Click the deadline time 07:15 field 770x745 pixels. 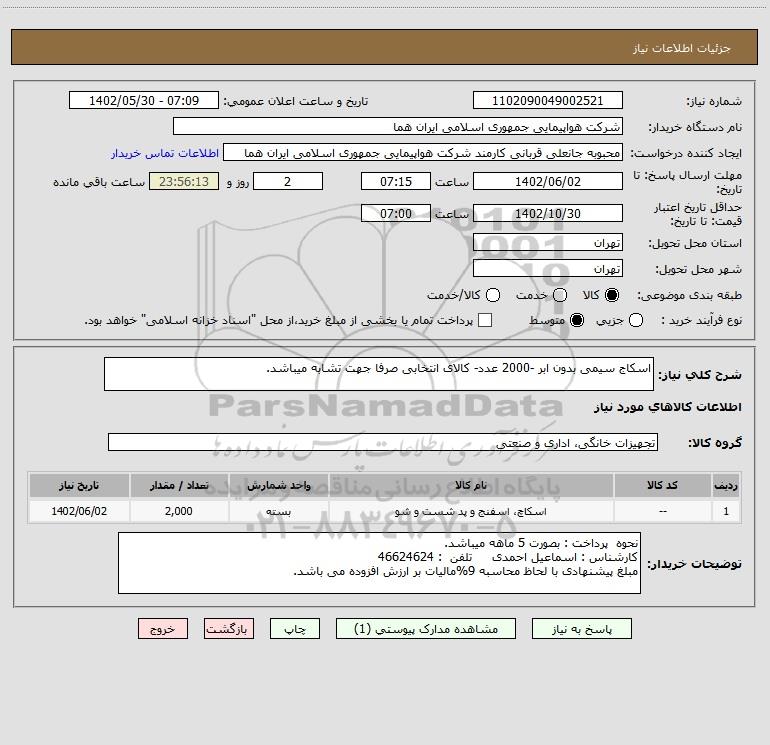(396, 181)
